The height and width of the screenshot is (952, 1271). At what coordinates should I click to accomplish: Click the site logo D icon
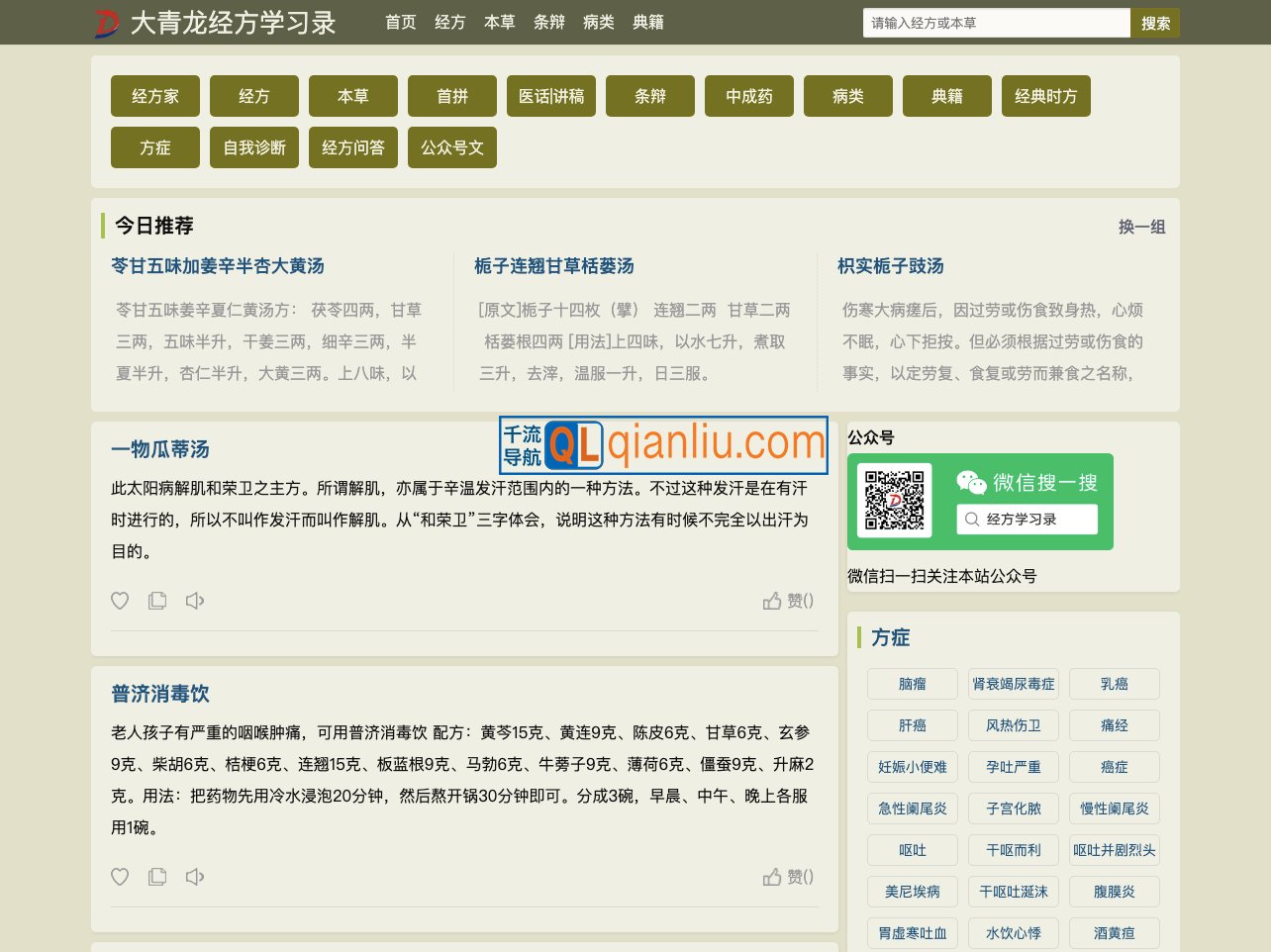pos(107,22)
